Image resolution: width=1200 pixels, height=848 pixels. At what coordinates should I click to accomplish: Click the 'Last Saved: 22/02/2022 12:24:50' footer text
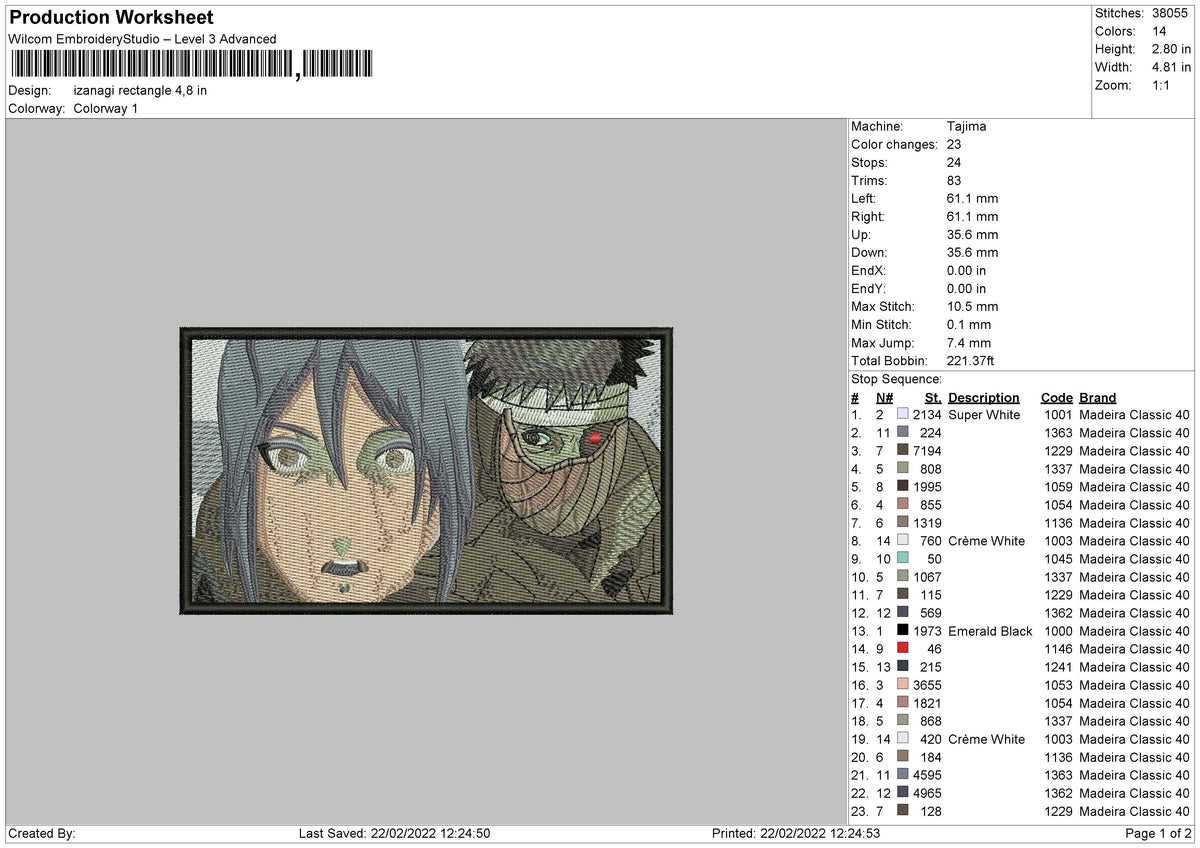tap(394, 833)
